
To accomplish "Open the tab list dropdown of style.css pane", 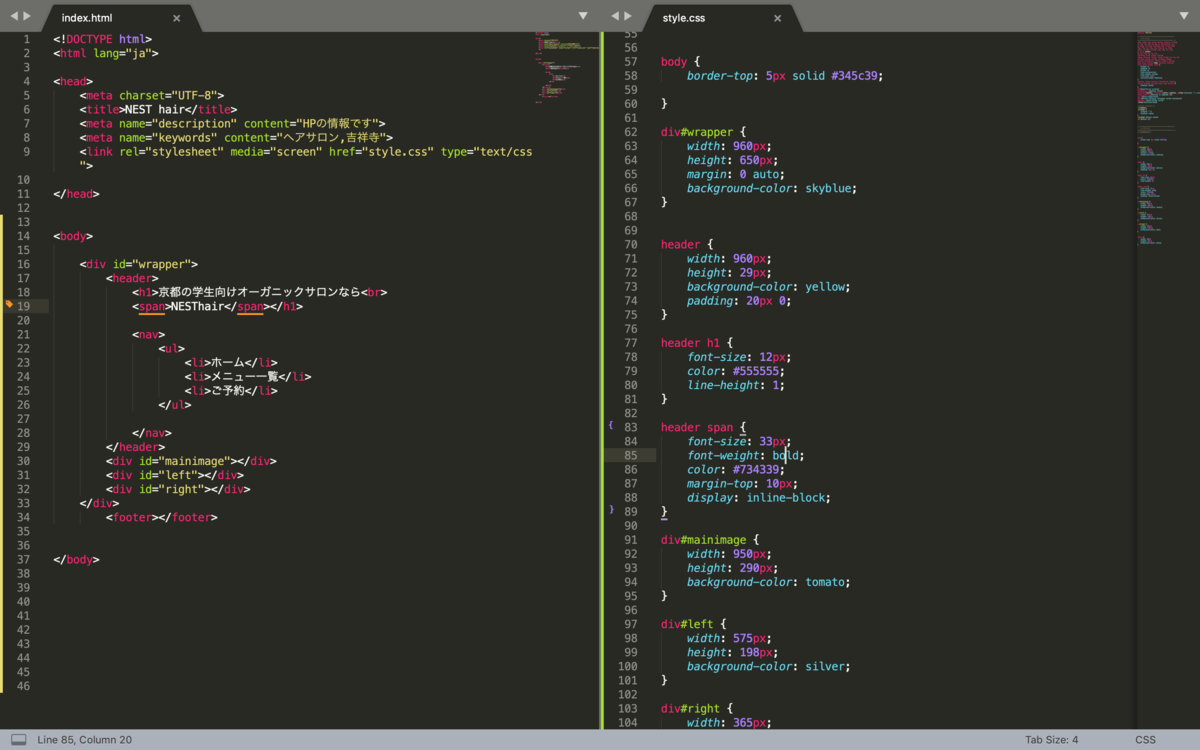I will click(x=1183, y=16).
